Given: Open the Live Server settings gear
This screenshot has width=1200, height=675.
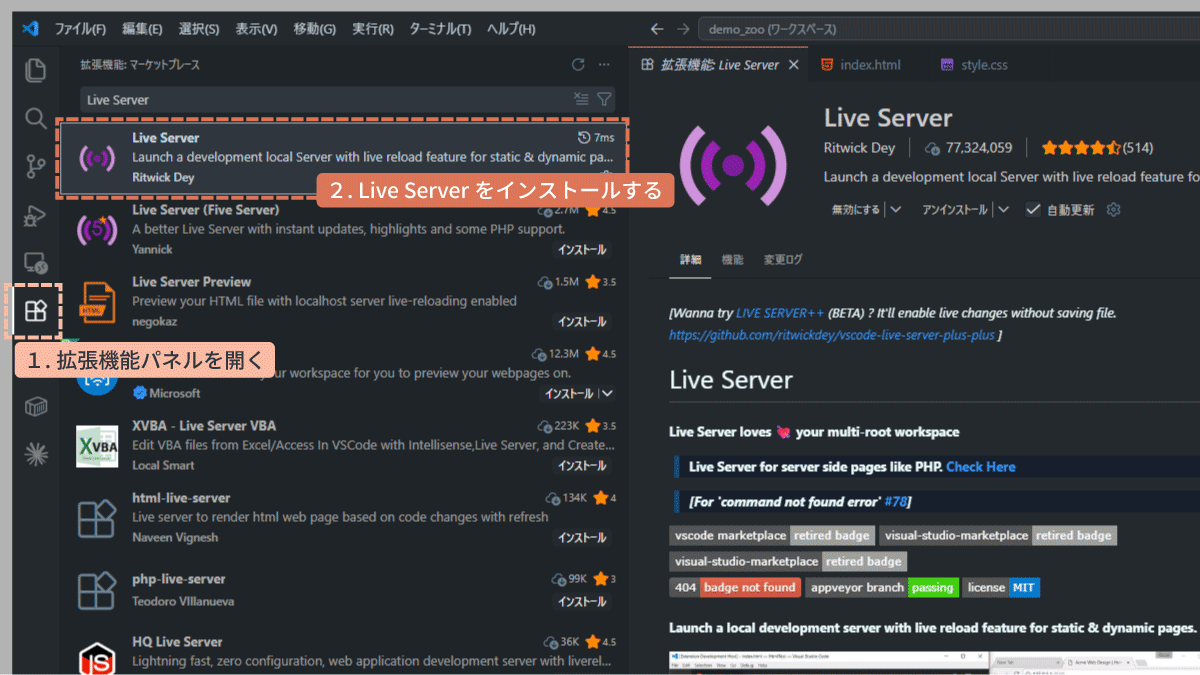Looking at the screenshot, I should point(1114,209).
